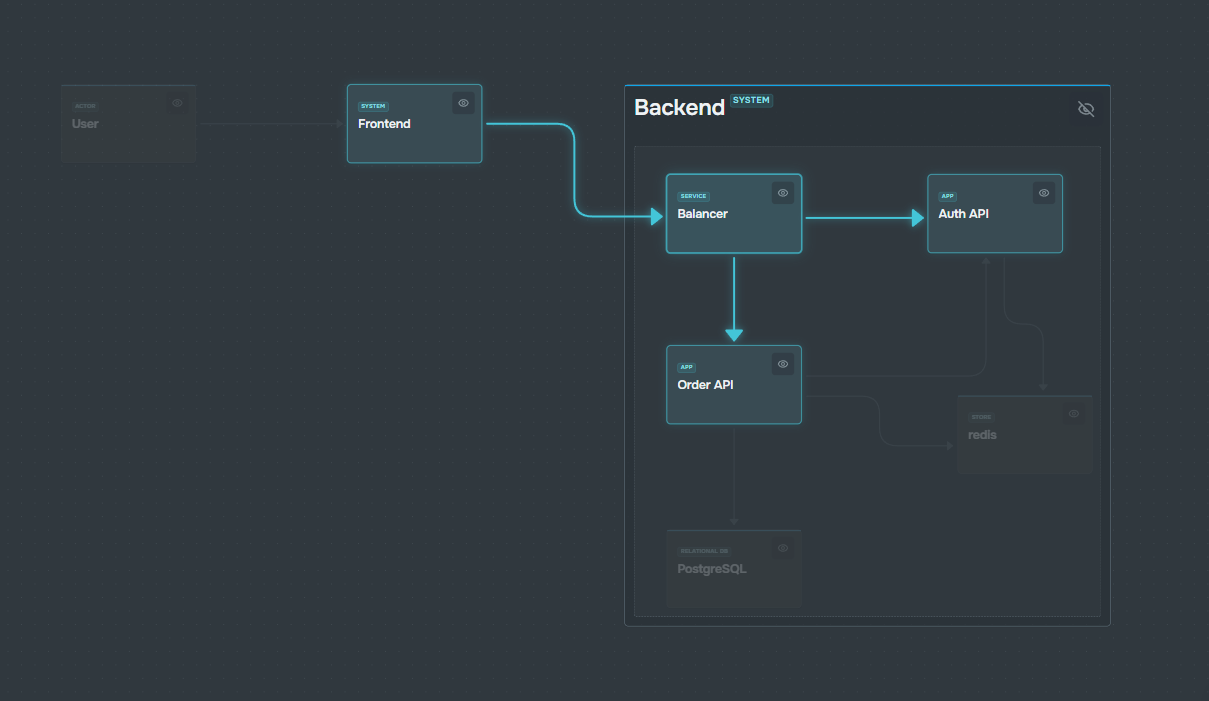Viewport: 1209px width, 701px height.
Task: Toggle visibility eye on the redis node
Action: (1074, 414)
